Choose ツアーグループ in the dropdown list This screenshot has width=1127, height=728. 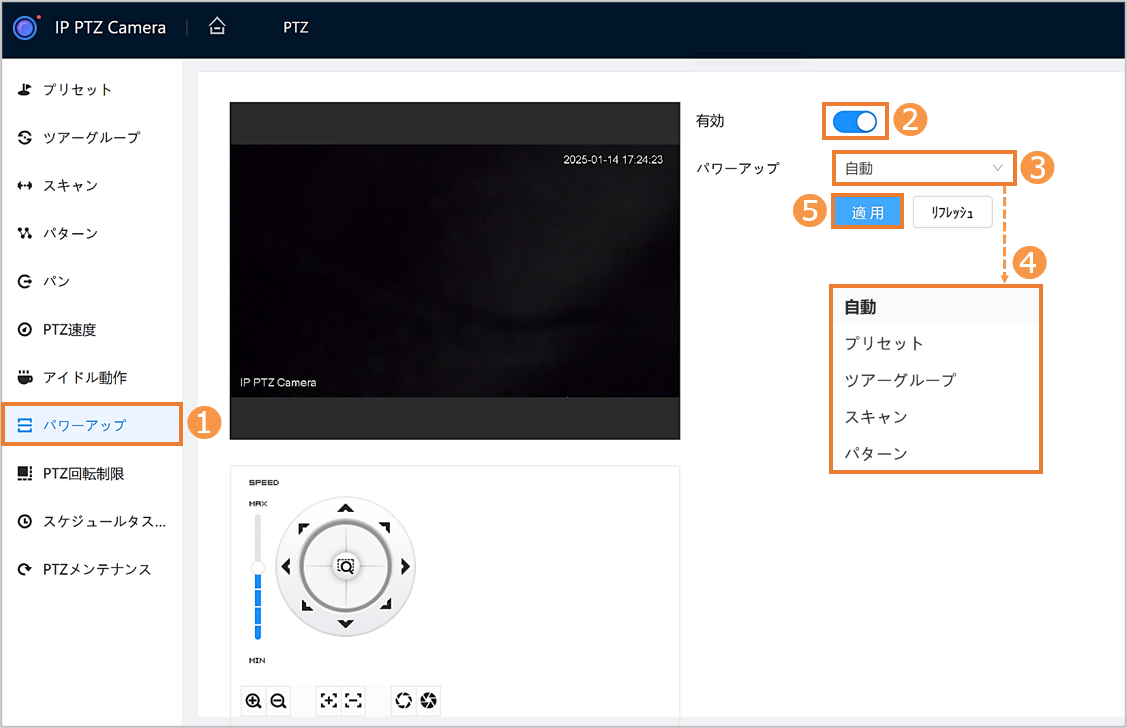click(x=900, y=380)
